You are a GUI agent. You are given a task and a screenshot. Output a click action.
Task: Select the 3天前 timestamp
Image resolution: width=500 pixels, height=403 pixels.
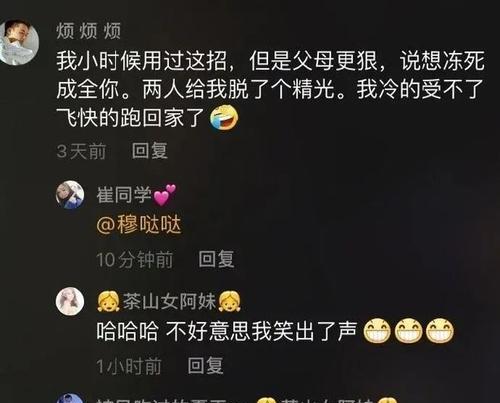81,151
